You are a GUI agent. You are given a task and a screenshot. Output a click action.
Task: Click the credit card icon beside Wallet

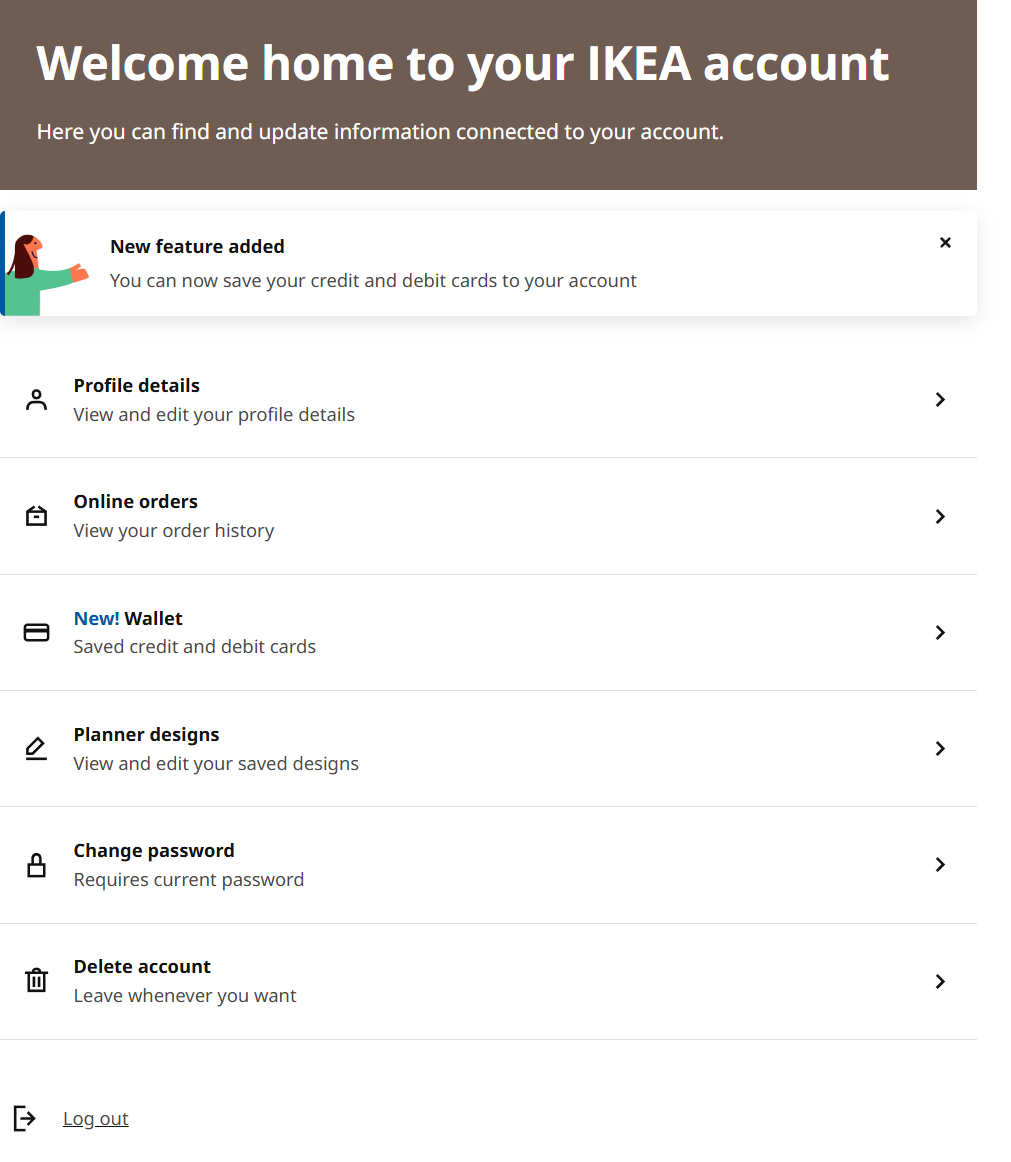pyautogui.click(x=36, y=632)
